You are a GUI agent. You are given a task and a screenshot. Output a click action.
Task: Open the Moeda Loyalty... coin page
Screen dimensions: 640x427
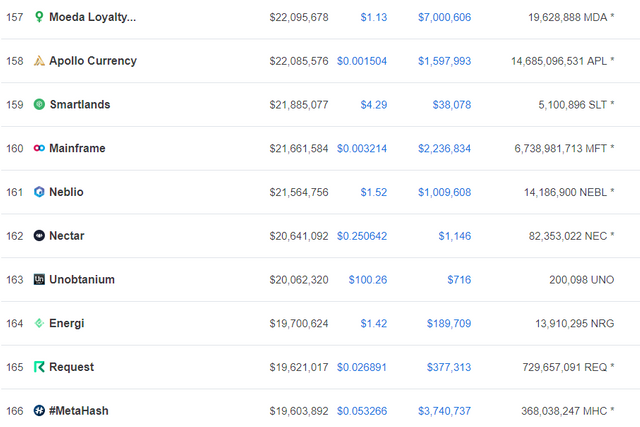(x=92, y=17)
